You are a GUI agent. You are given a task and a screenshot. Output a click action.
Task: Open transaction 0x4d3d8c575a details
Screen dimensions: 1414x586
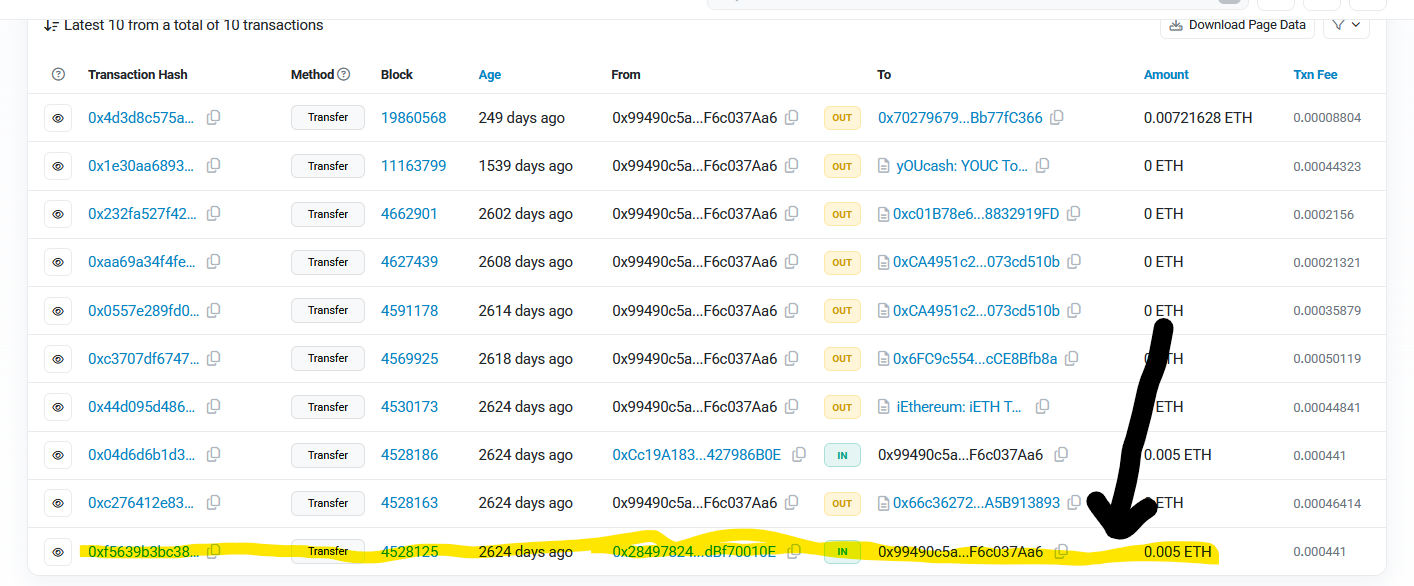click(142, 118)
